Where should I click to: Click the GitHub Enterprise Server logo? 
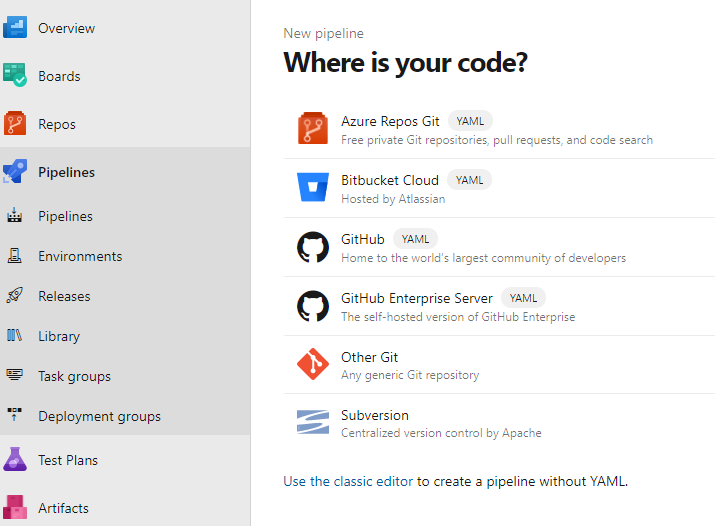[313, 306]
